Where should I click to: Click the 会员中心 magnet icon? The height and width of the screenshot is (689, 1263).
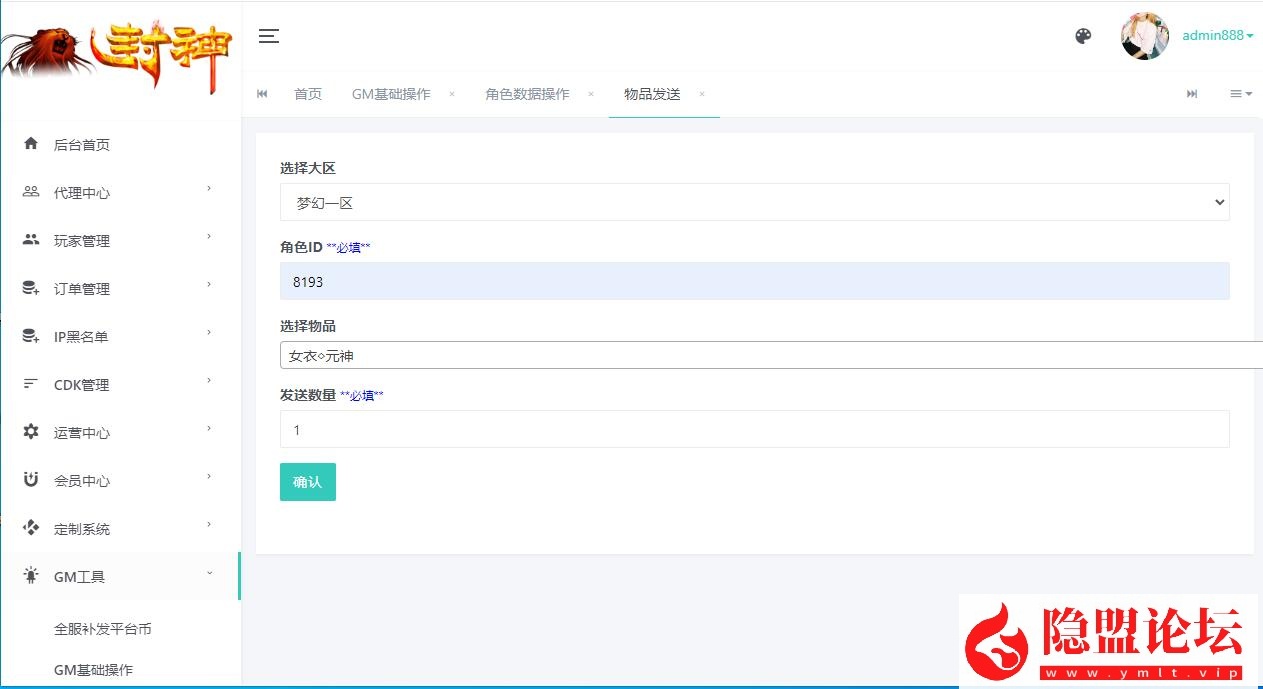tap(31, 480)
